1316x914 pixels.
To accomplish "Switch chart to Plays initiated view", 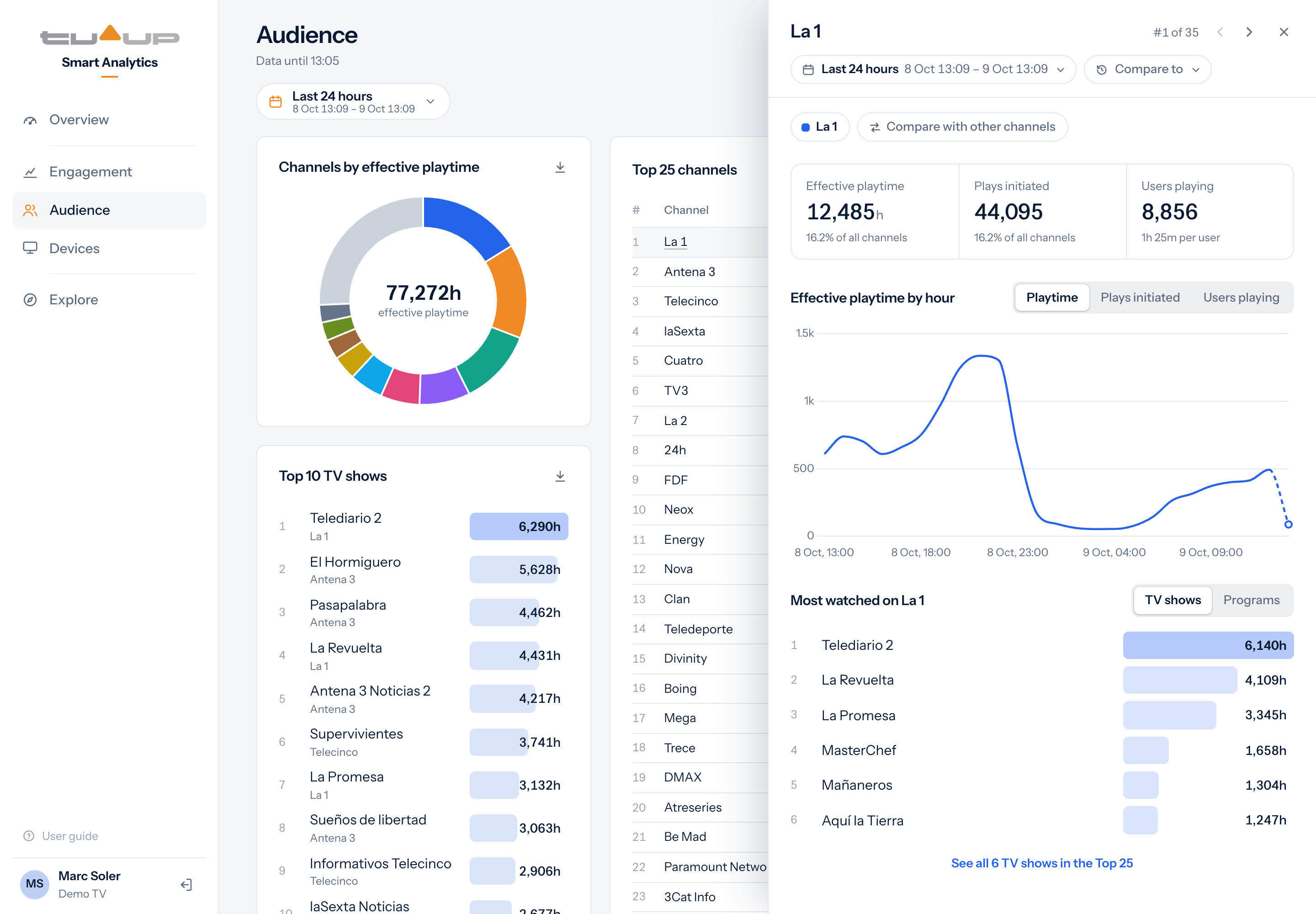I will (1140, 298).
